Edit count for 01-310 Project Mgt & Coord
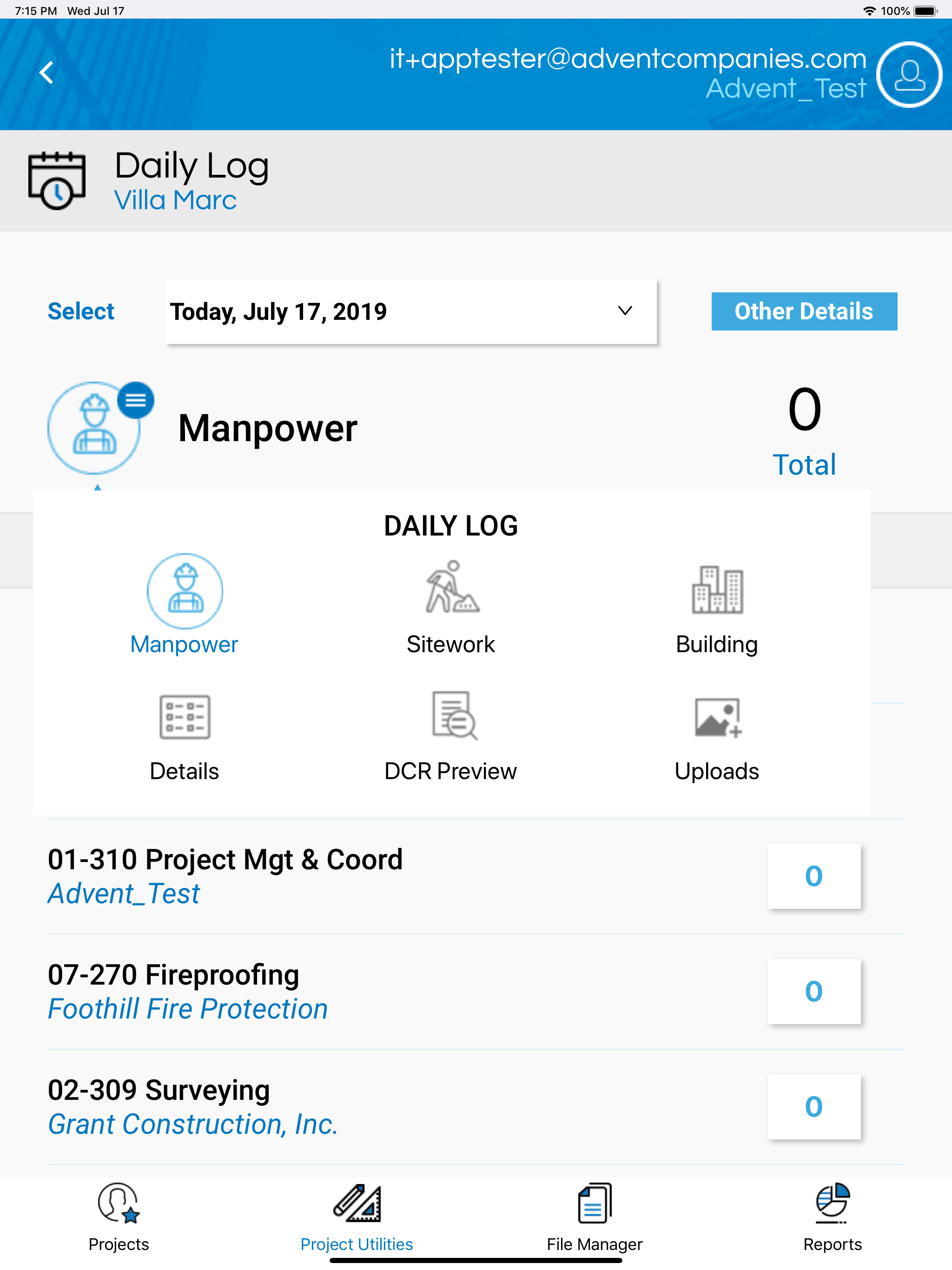Viewport: 952px width, 1270px height. pyautogui.click(x=813, y=876)
